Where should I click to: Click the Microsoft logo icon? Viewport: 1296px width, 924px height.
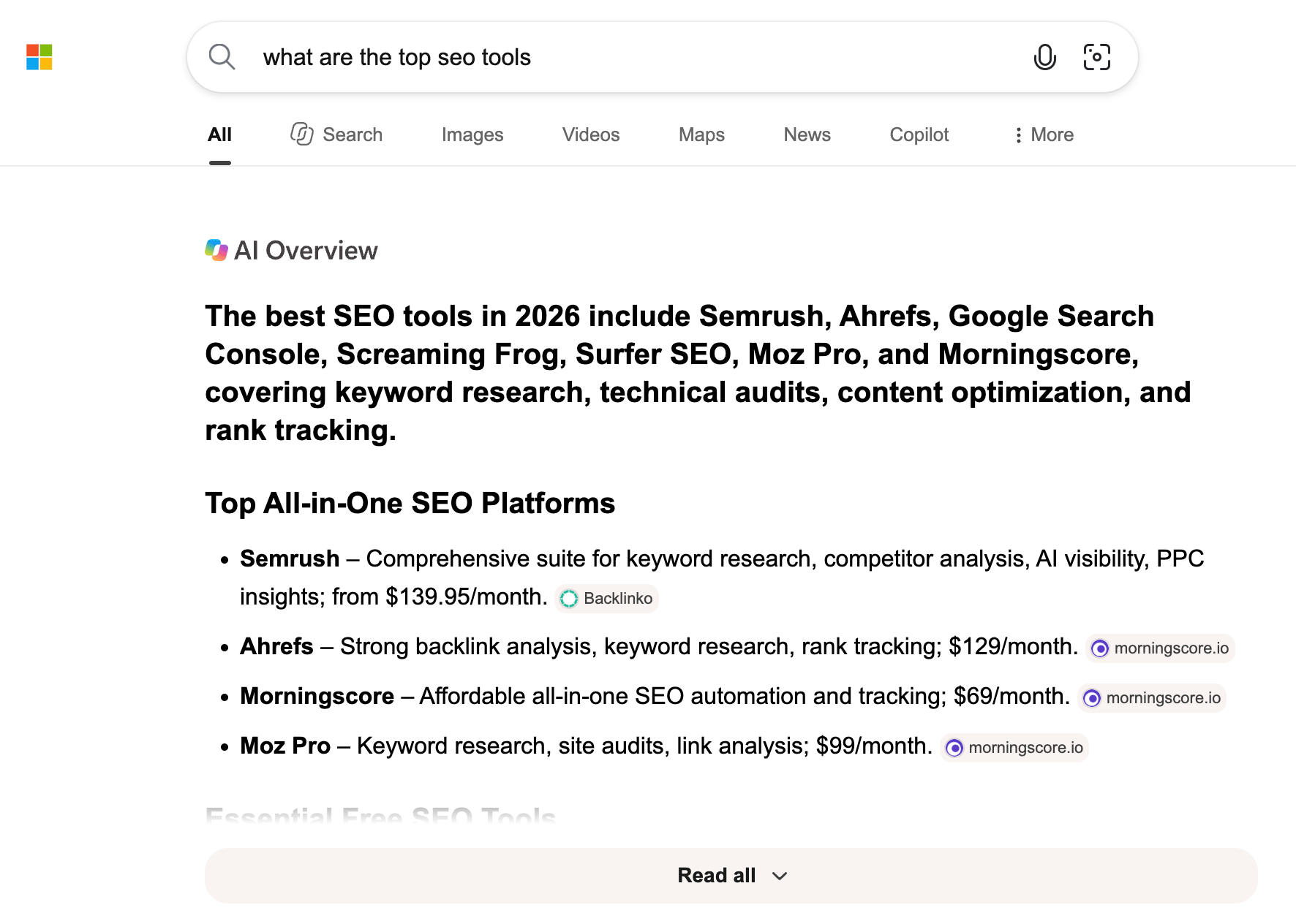pos(39,57)
